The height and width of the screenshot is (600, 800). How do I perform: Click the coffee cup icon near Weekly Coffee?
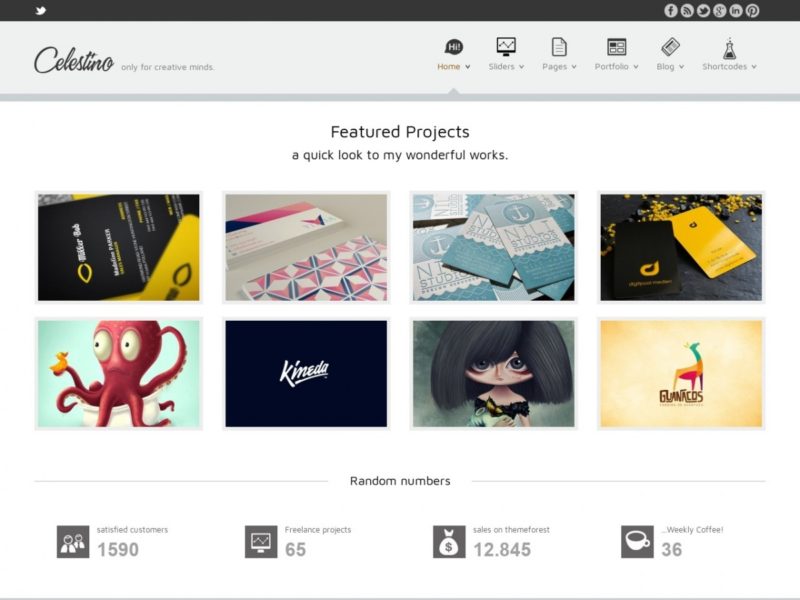coord(637,543)
